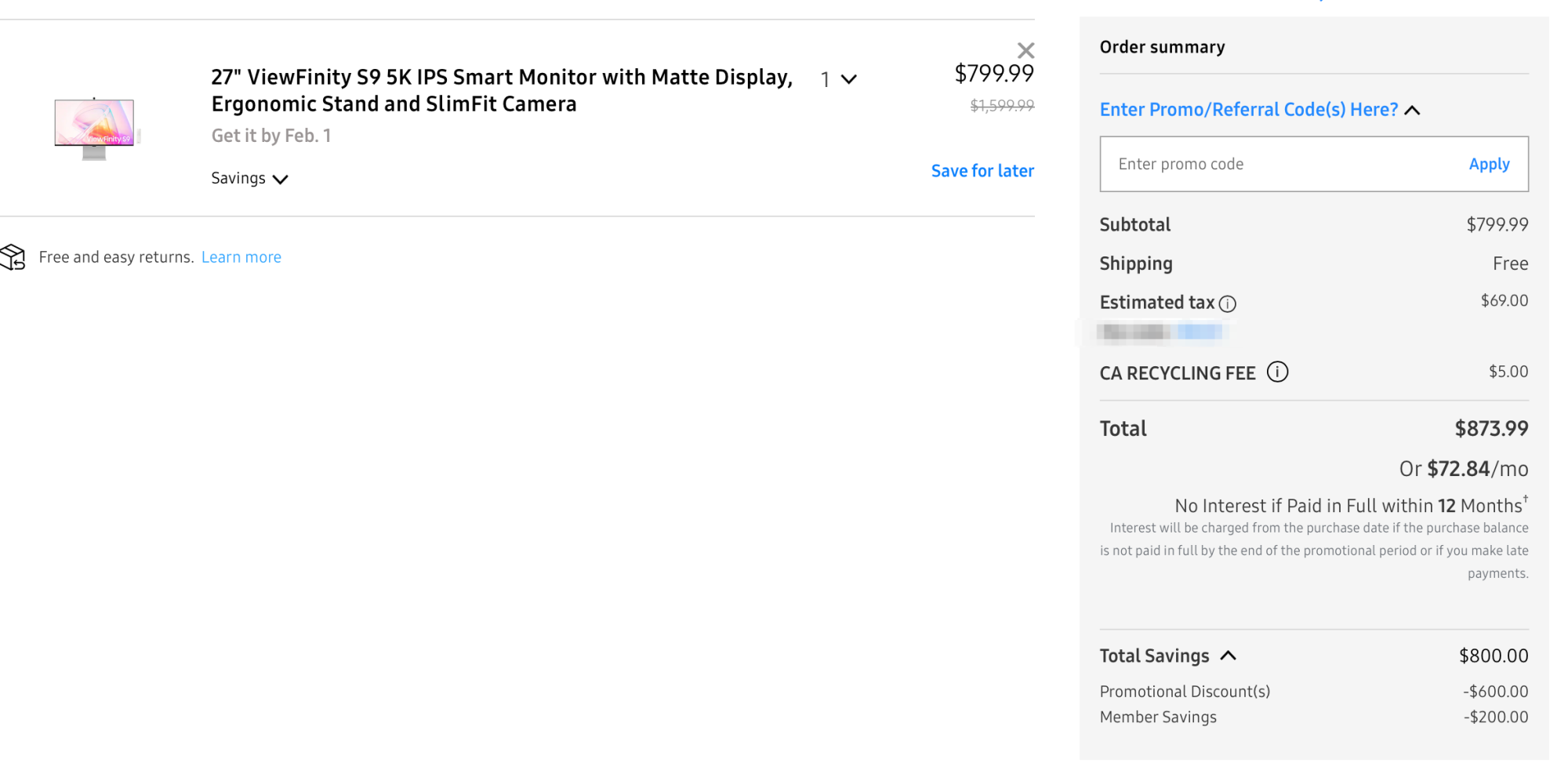
Task: Click the Enter promo code field
Action: click(1278, 164)
